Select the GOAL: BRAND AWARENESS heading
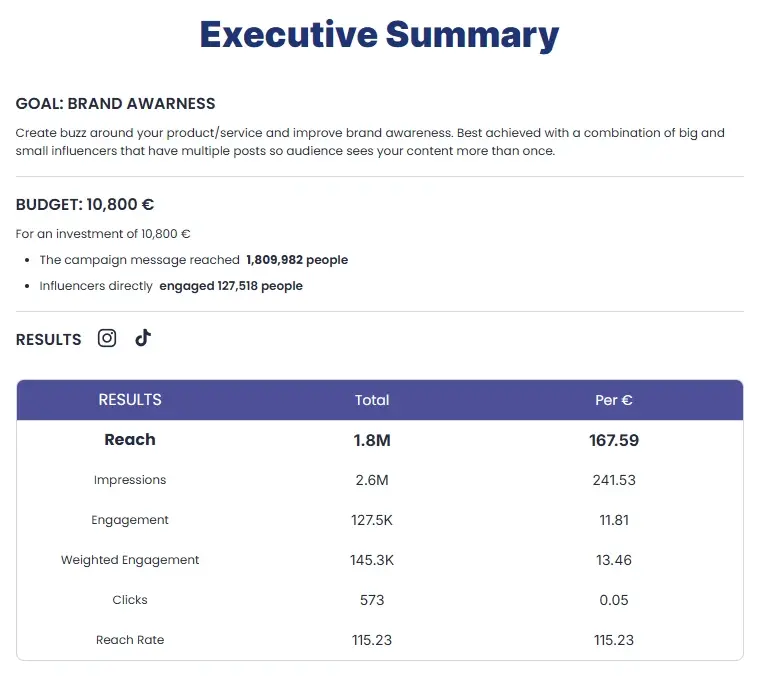This screenshot has height=691, width=760. 115,104
